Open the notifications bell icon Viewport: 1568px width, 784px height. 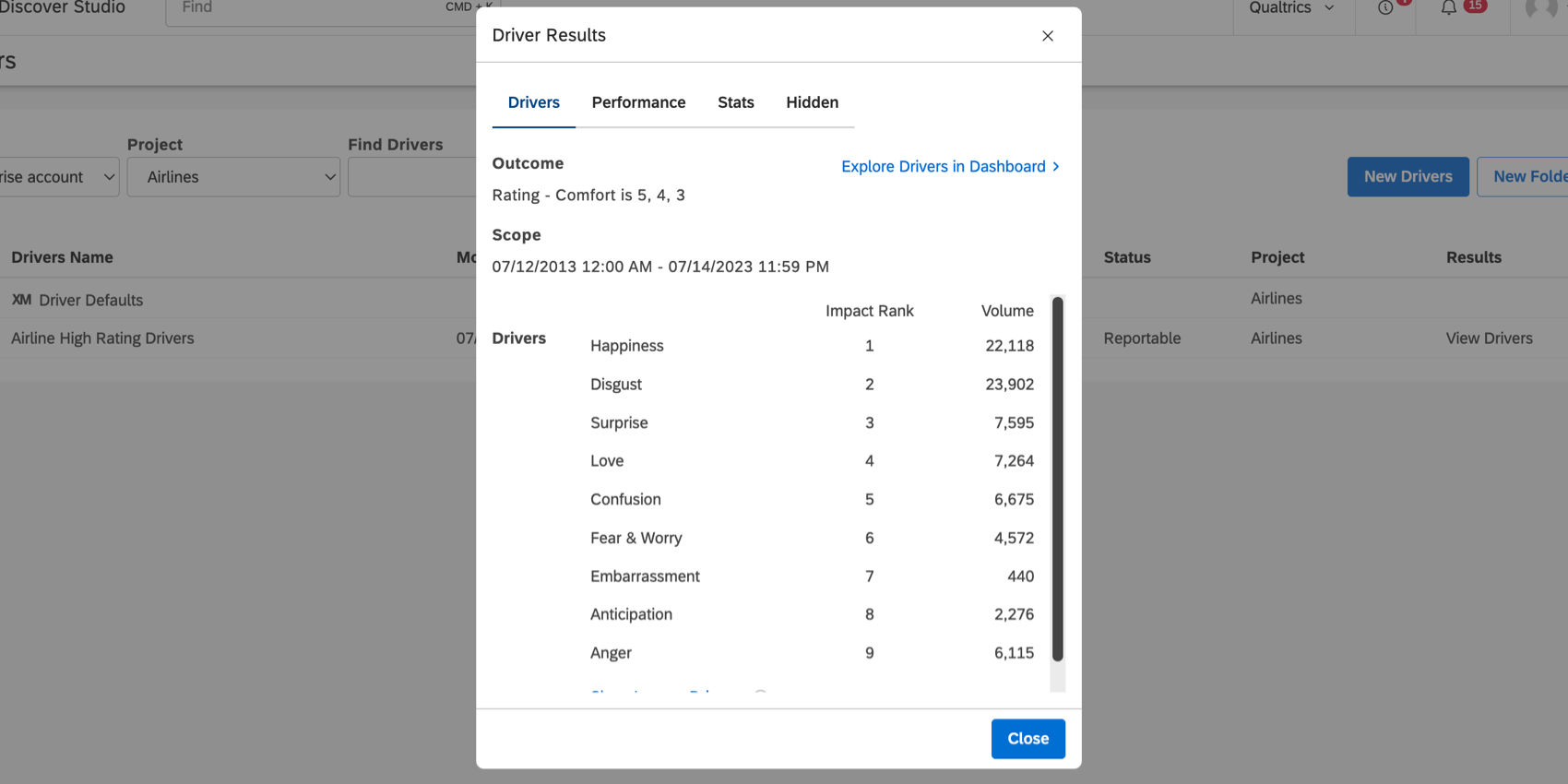pyautogui.click(x=1449, y=8)
